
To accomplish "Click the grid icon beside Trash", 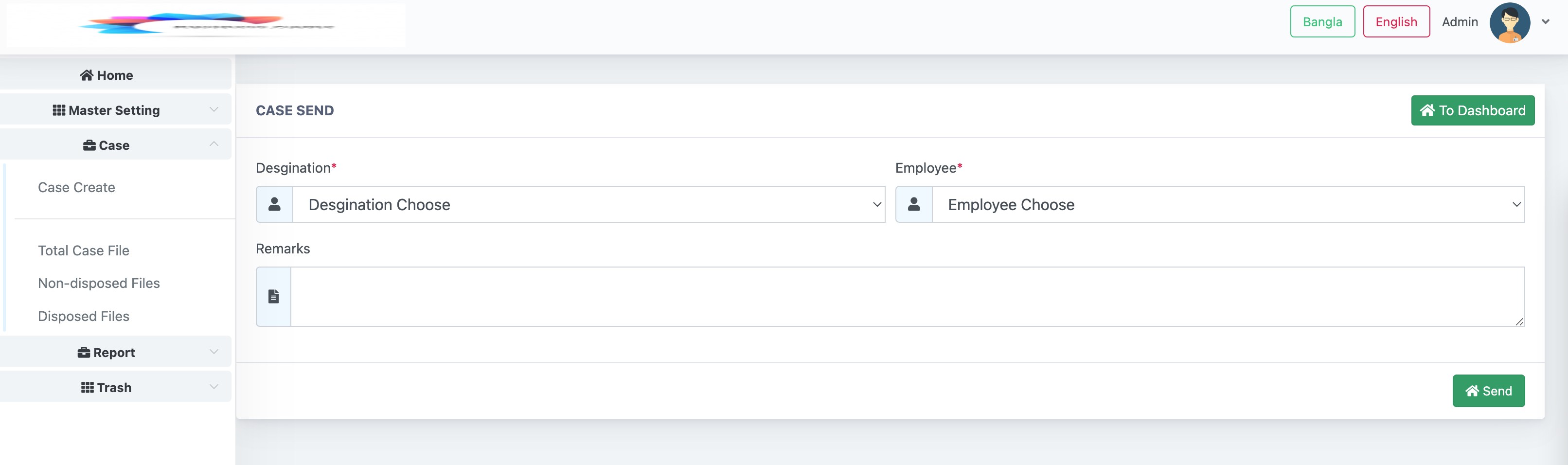I will (88, 388).
